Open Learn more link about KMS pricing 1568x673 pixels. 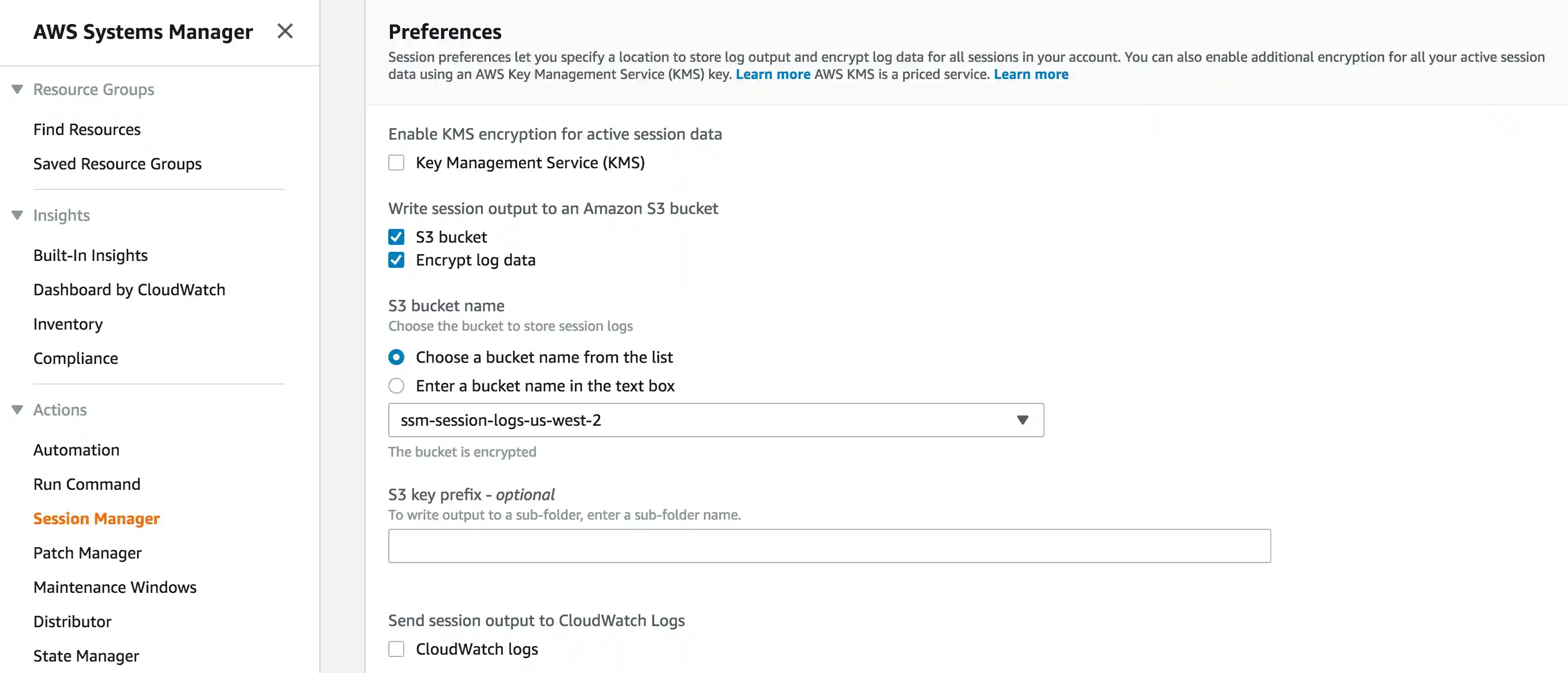1030,74
